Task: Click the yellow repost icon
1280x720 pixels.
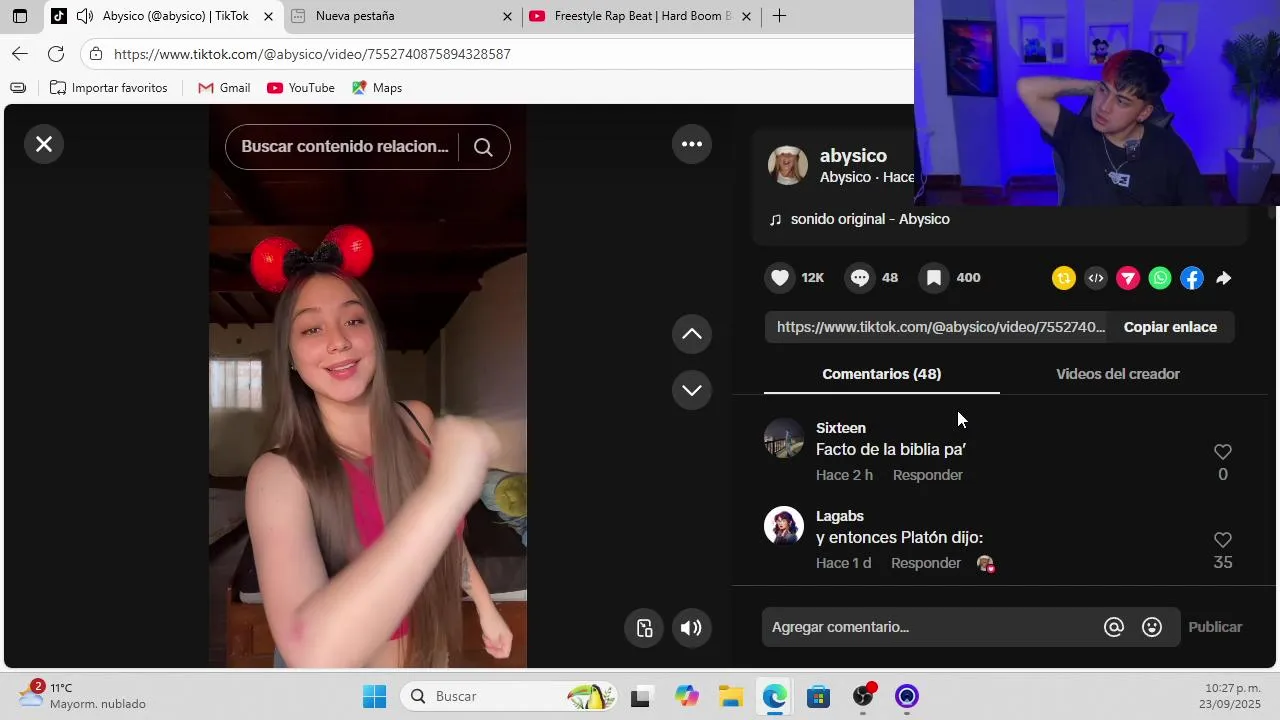Action: click(1064, 279)
